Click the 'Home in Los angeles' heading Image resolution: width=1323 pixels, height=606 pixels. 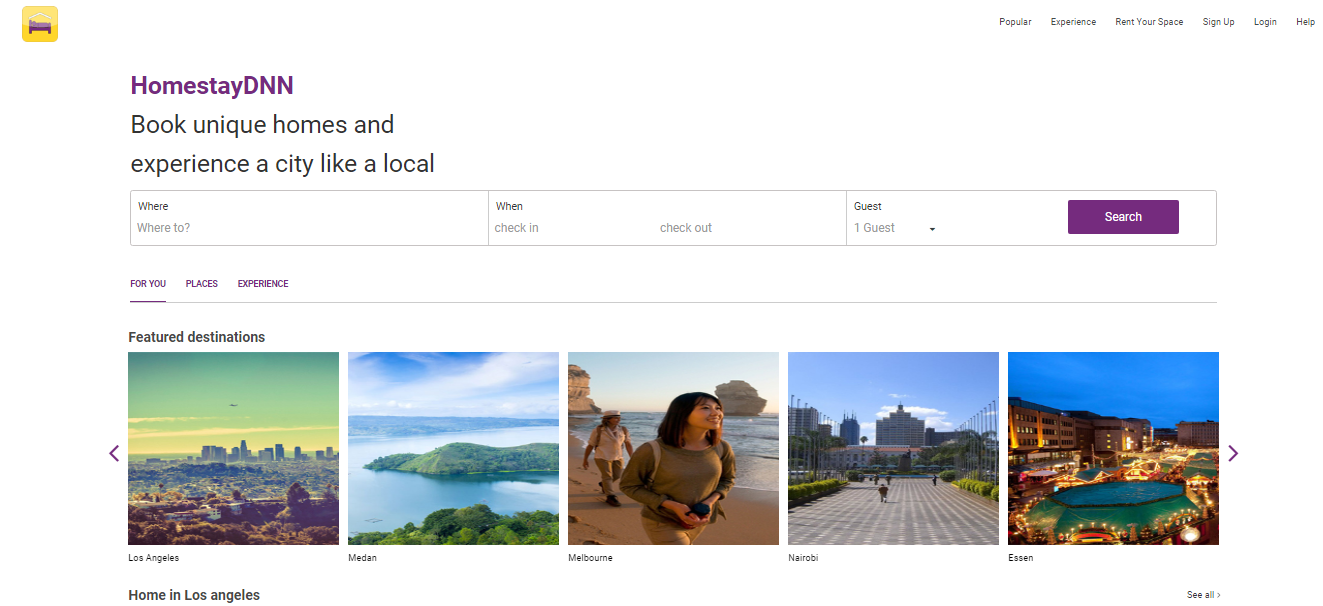click(194, 595)
